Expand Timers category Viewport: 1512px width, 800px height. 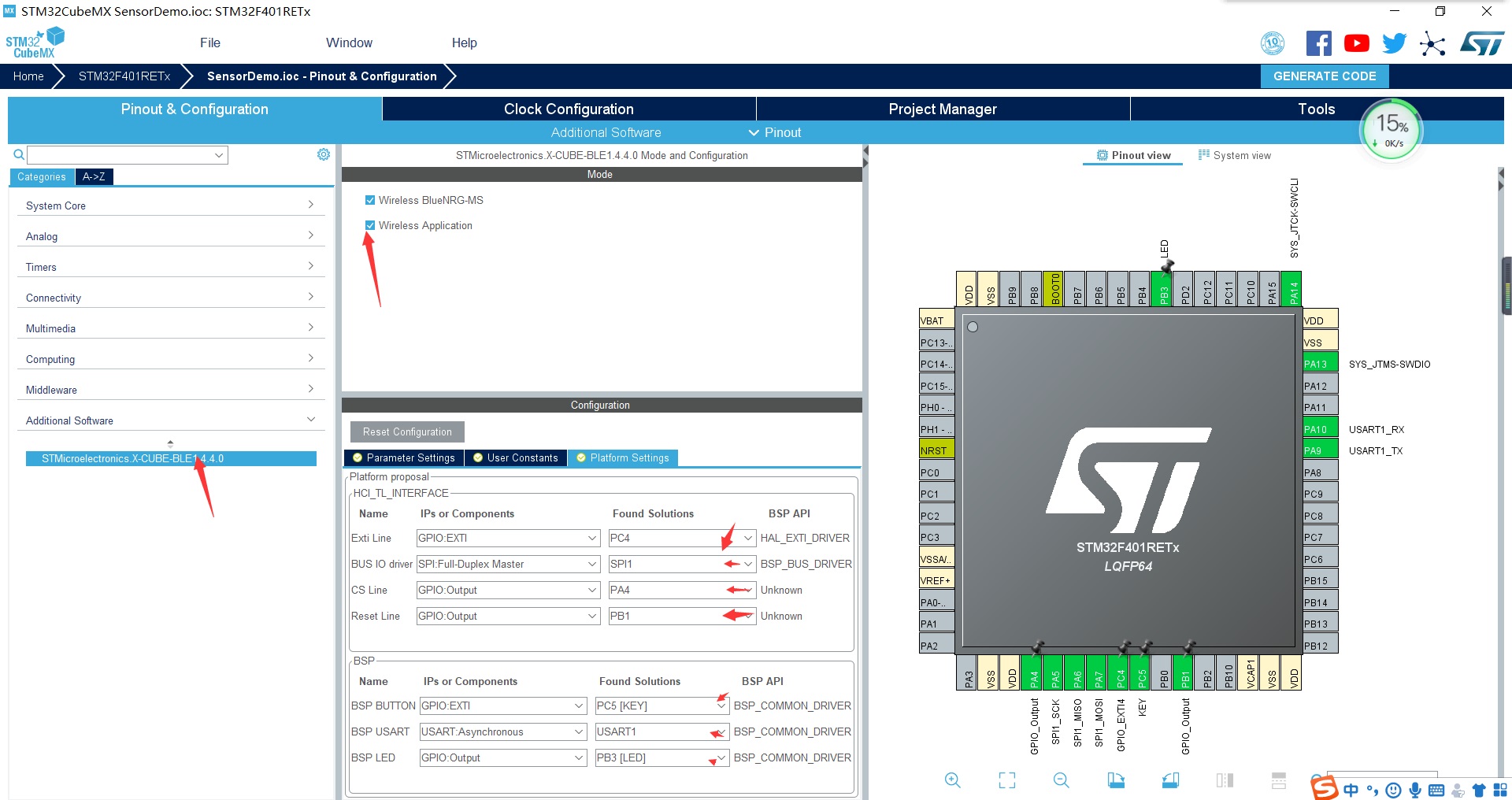coord(170,267)
